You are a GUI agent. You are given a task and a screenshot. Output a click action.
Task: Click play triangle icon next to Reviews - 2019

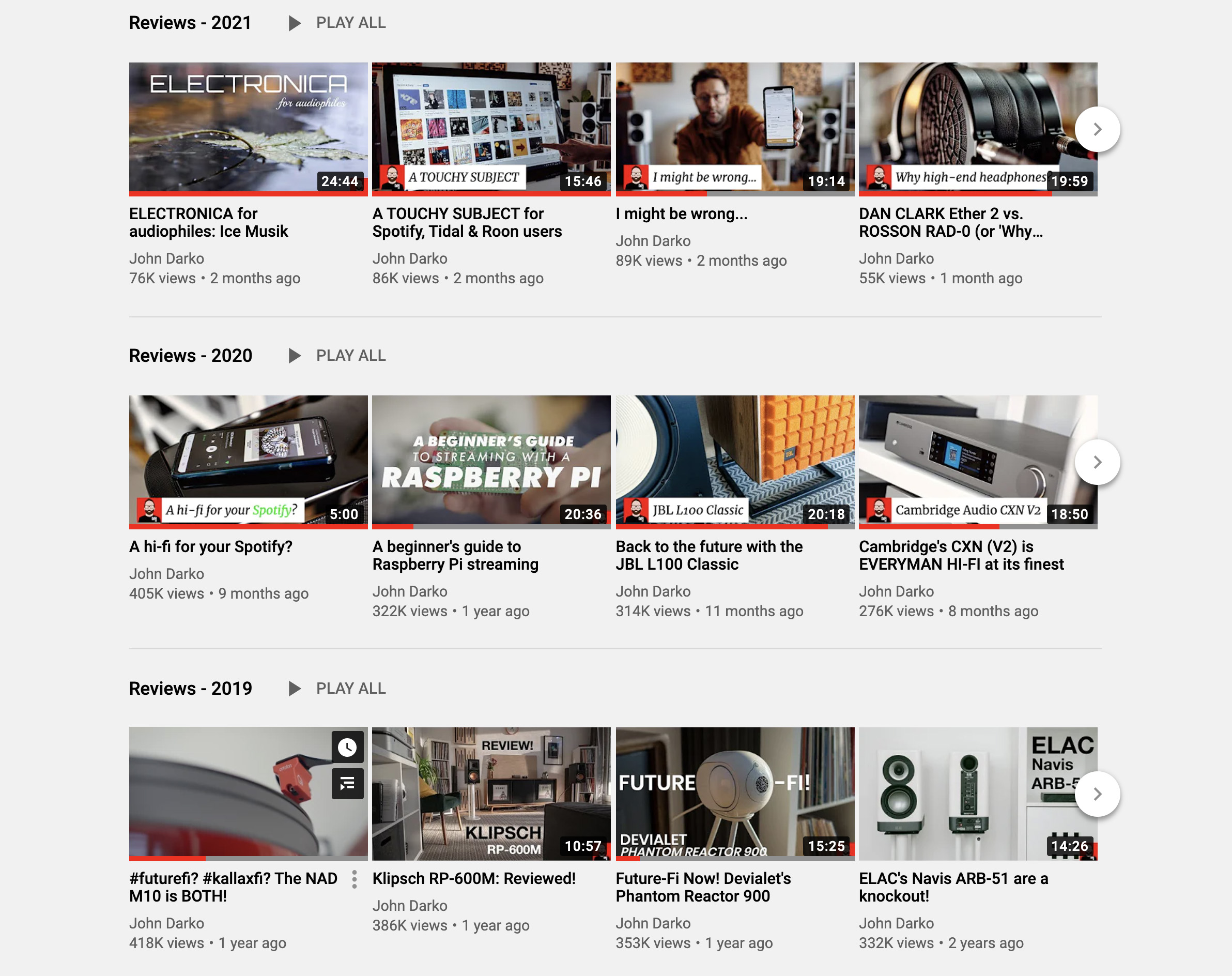[x=294, y=689]
